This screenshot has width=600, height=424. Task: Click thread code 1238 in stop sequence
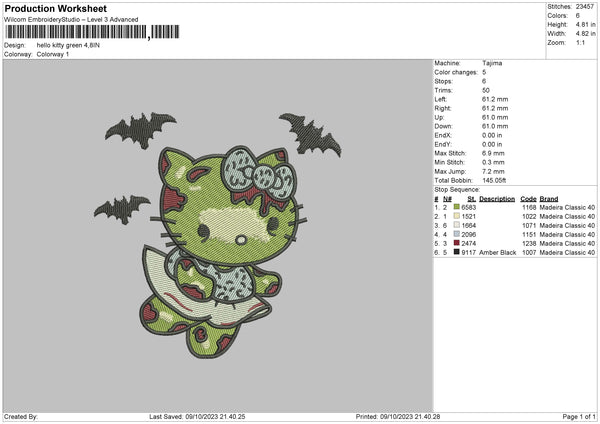click(x=529, y=243)
